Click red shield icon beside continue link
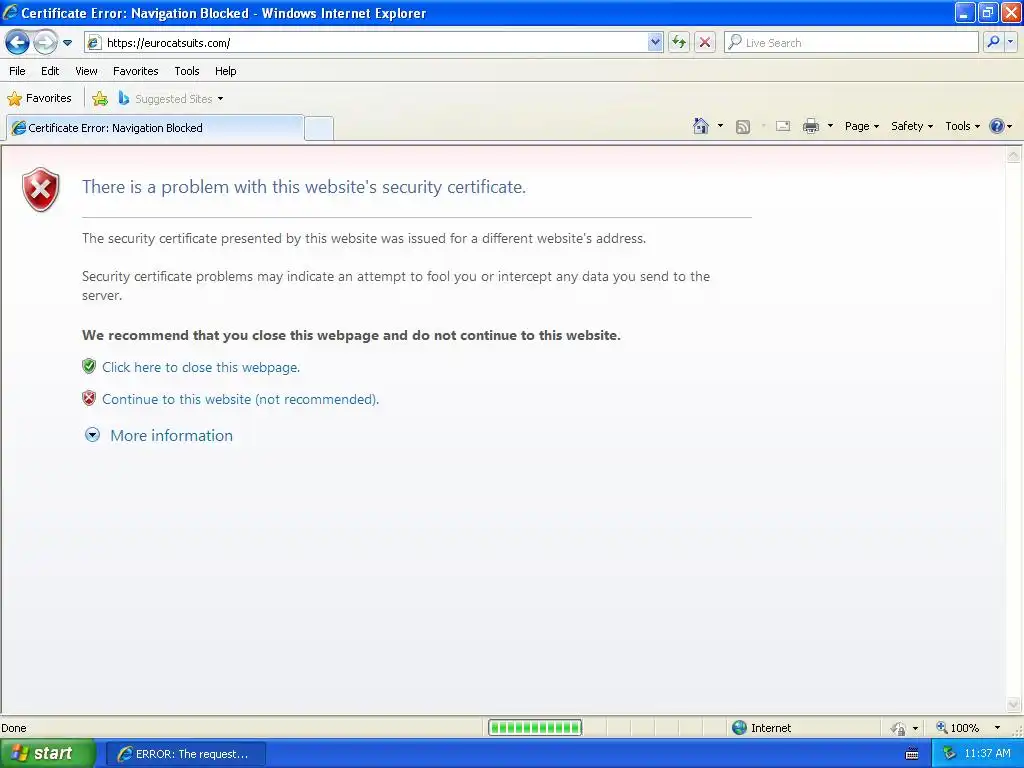The width and height of the screenshot is (1024, 768). tap(89, 398)
